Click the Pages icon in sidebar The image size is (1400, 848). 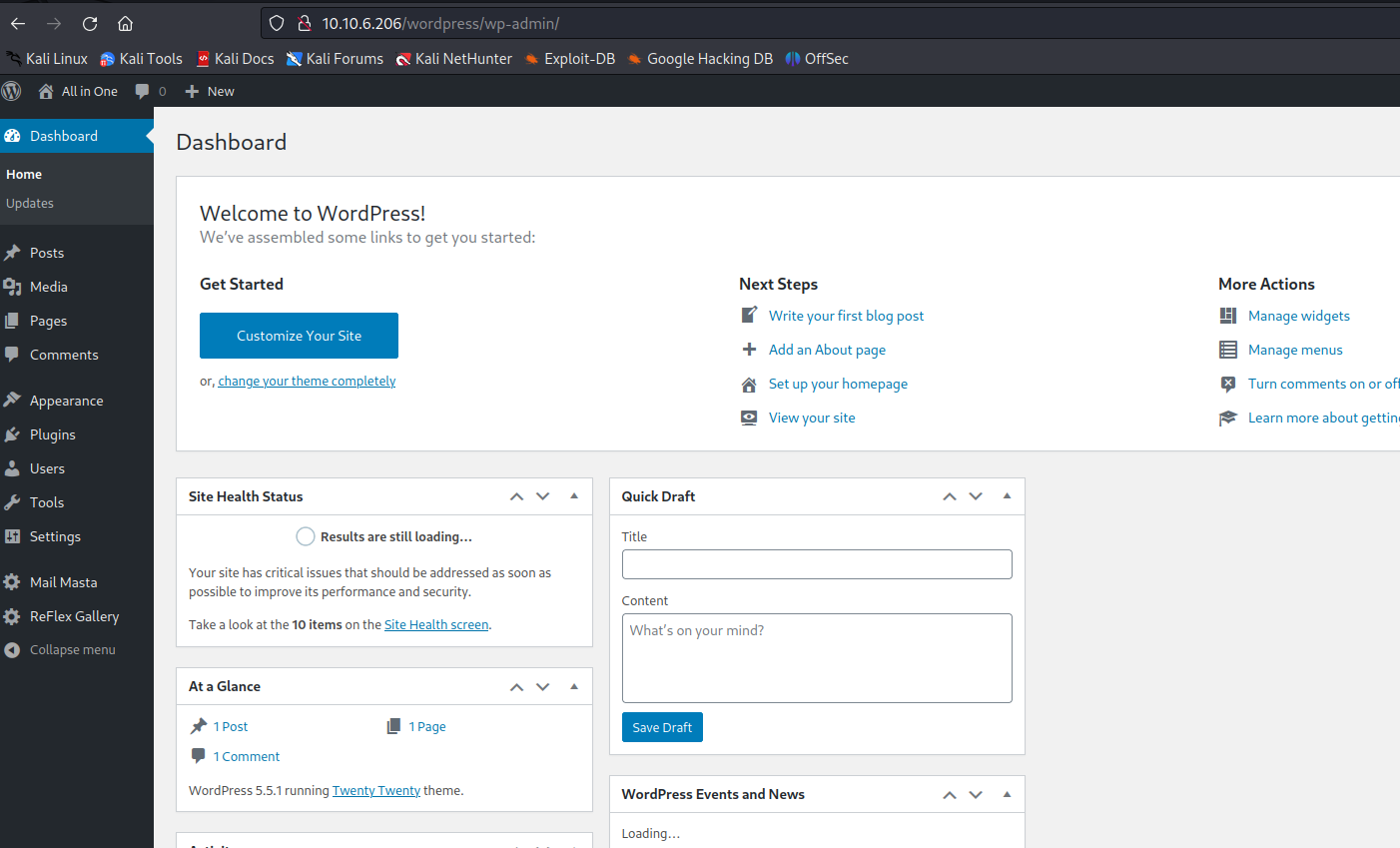click(12, 321)
